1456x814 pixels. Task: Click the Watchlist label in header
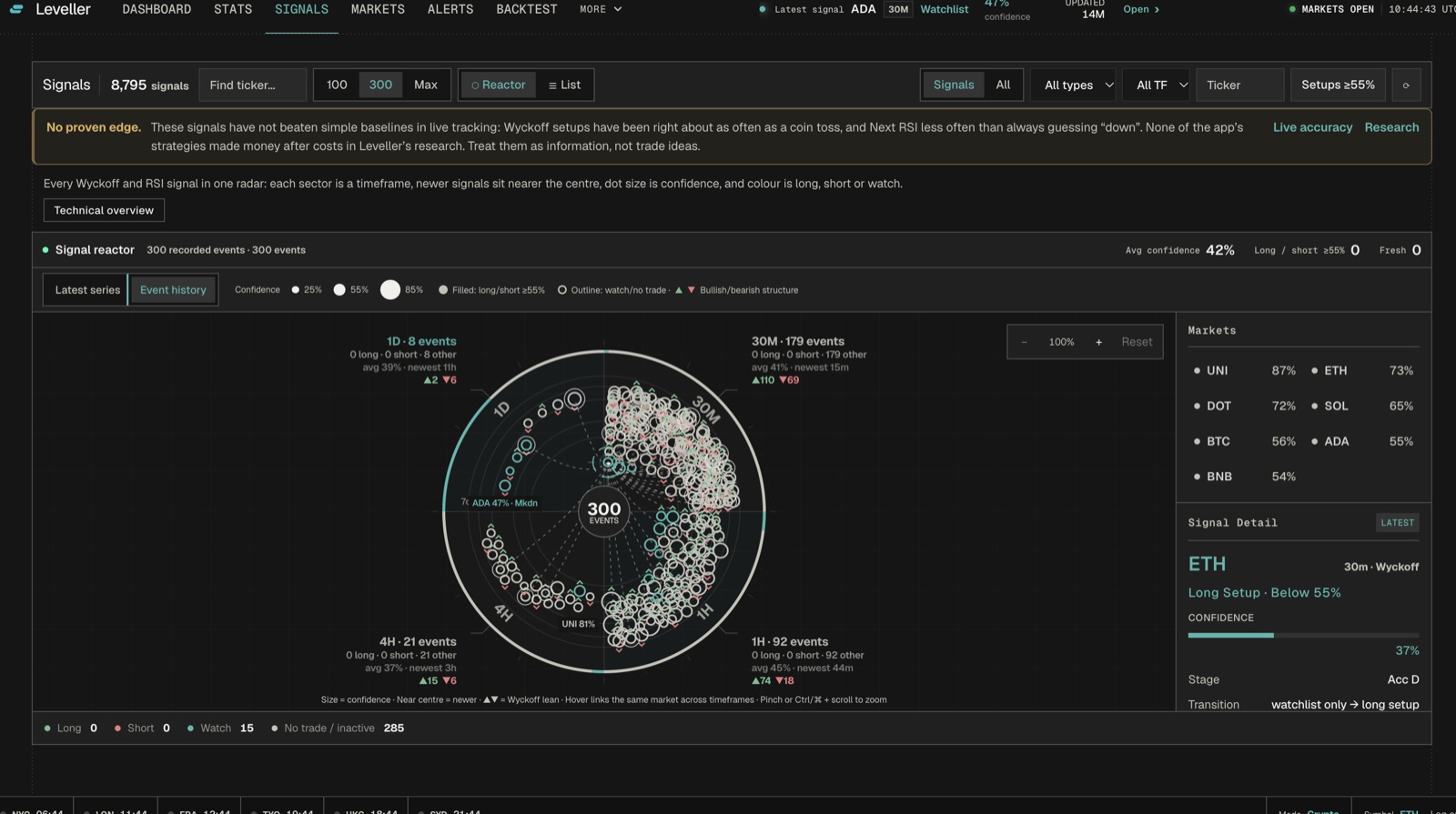point(944,9)
